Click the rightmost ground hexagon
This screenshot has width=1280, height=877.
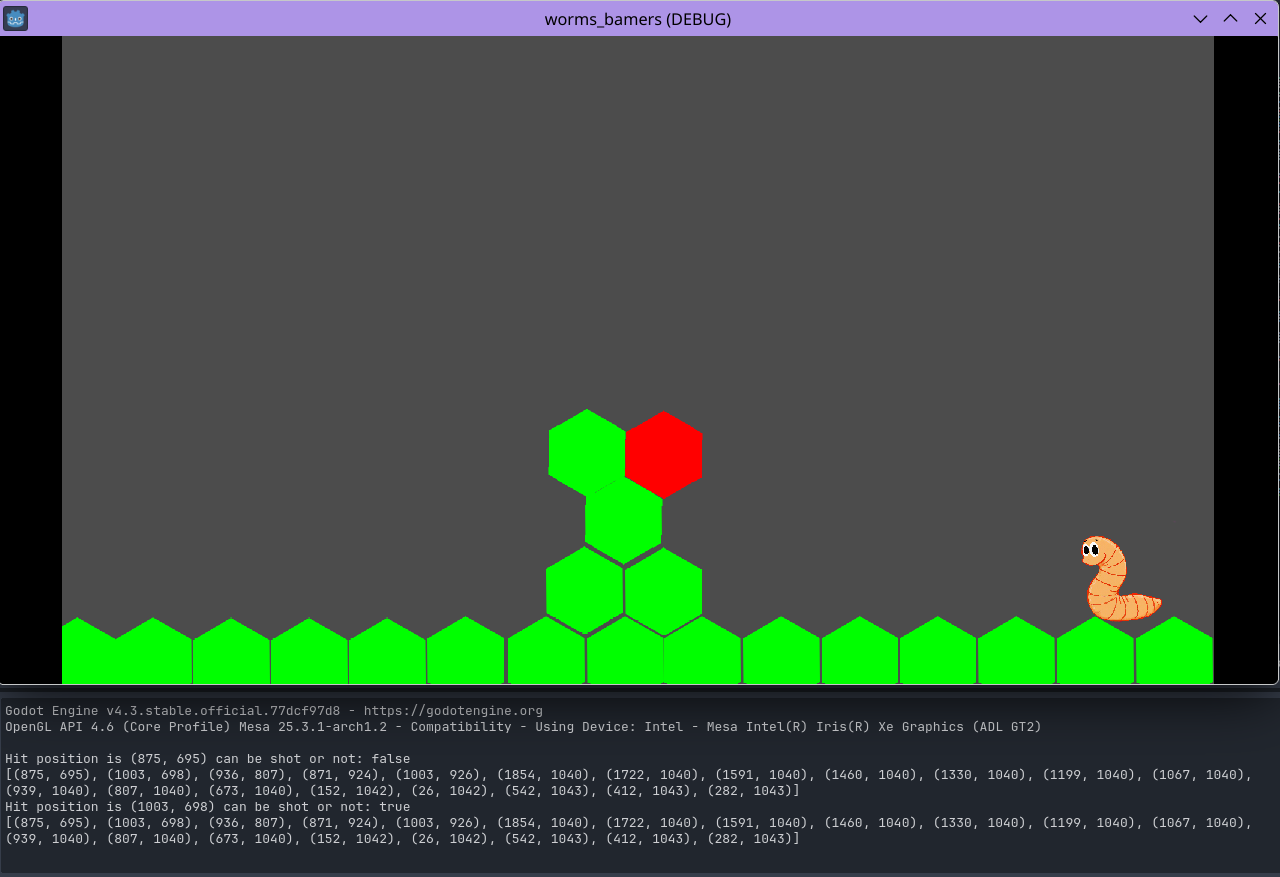pyautogui.click(x=1174, y=652)
